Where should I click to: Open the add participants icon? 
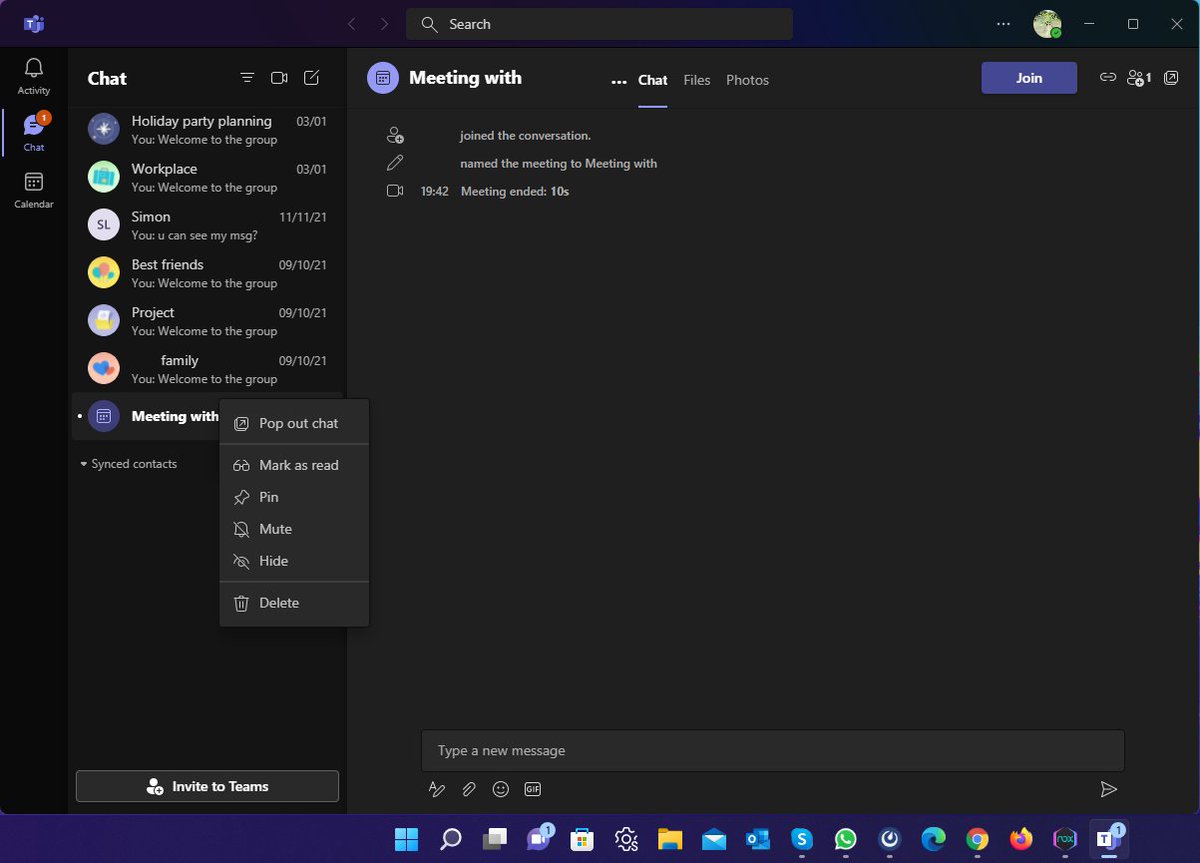(x=1139, y=77)
